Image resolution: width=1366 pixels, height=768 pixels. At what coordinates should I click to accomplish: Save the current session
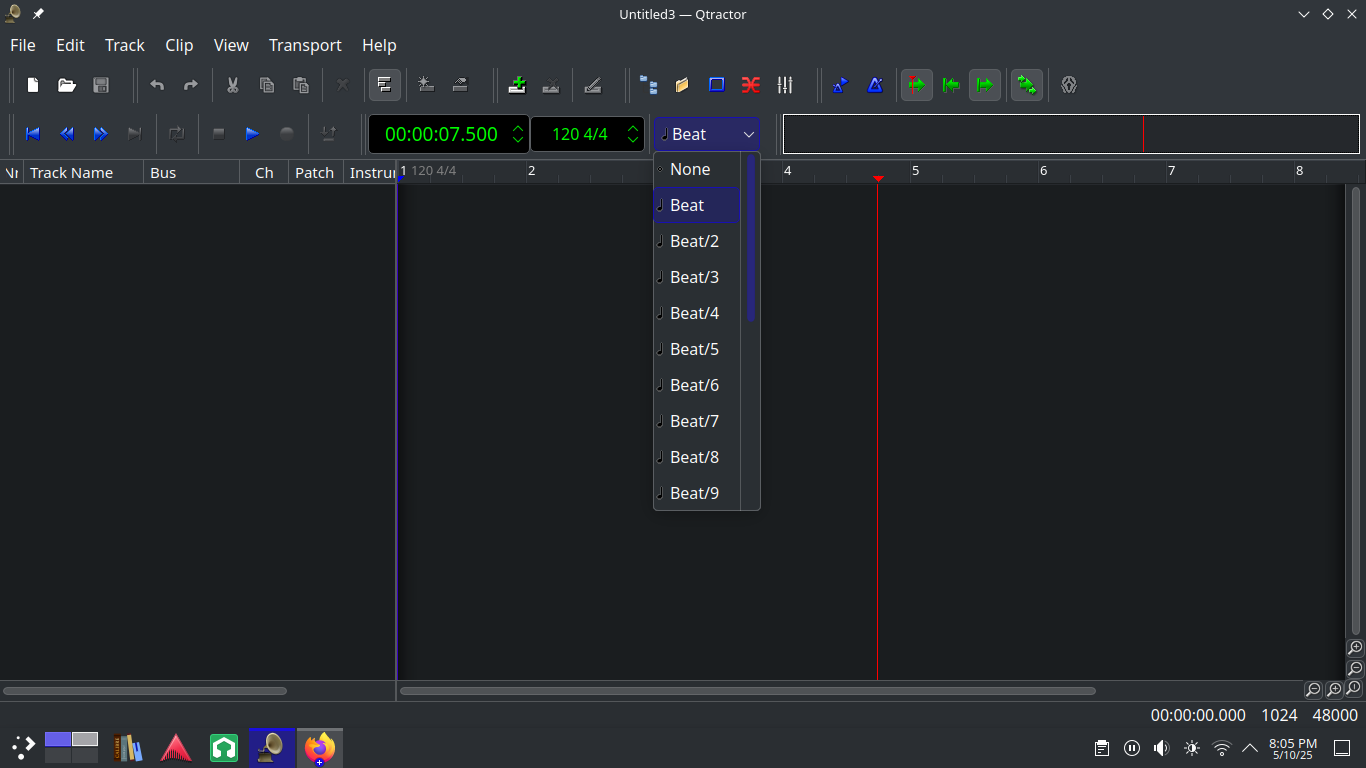pos(101,85)
